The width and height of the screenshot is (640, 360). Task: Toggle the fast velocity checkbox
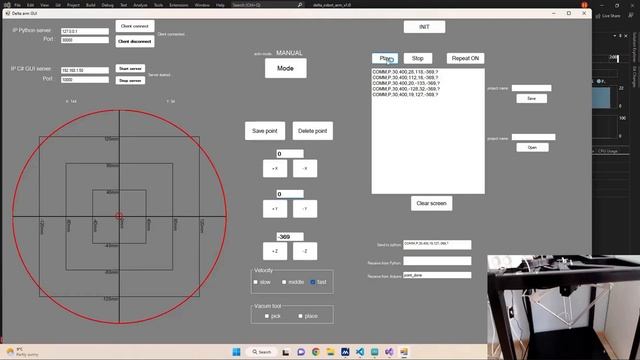click(x=313, y=282)
